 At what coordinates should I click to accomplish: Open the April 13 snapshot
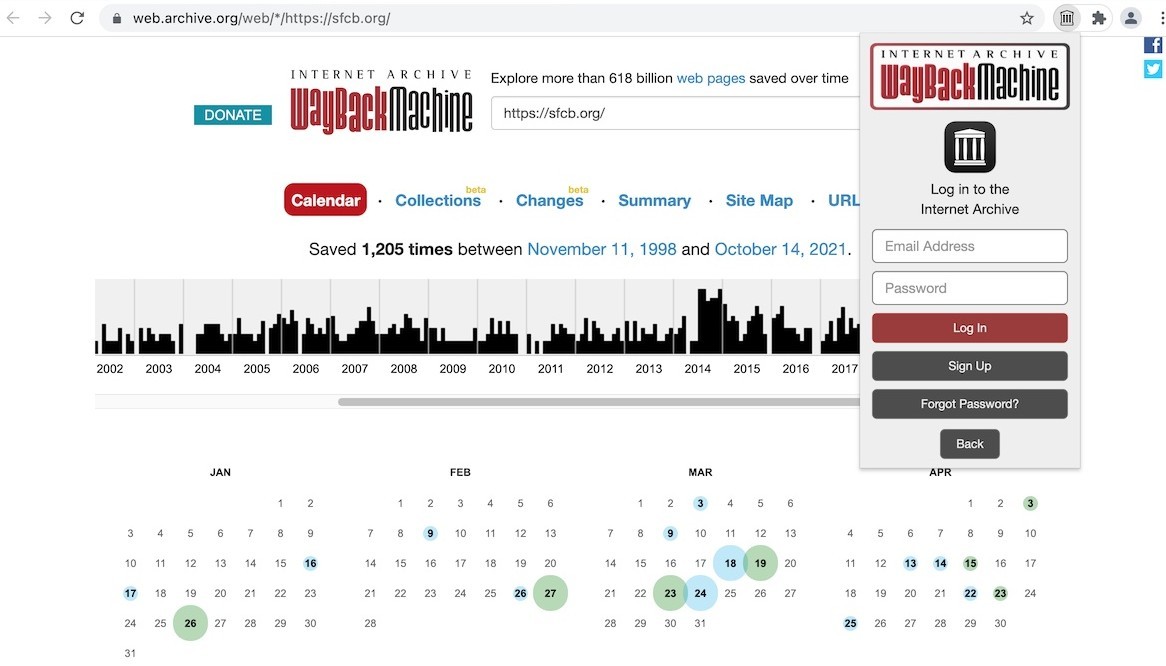(910, 563)
